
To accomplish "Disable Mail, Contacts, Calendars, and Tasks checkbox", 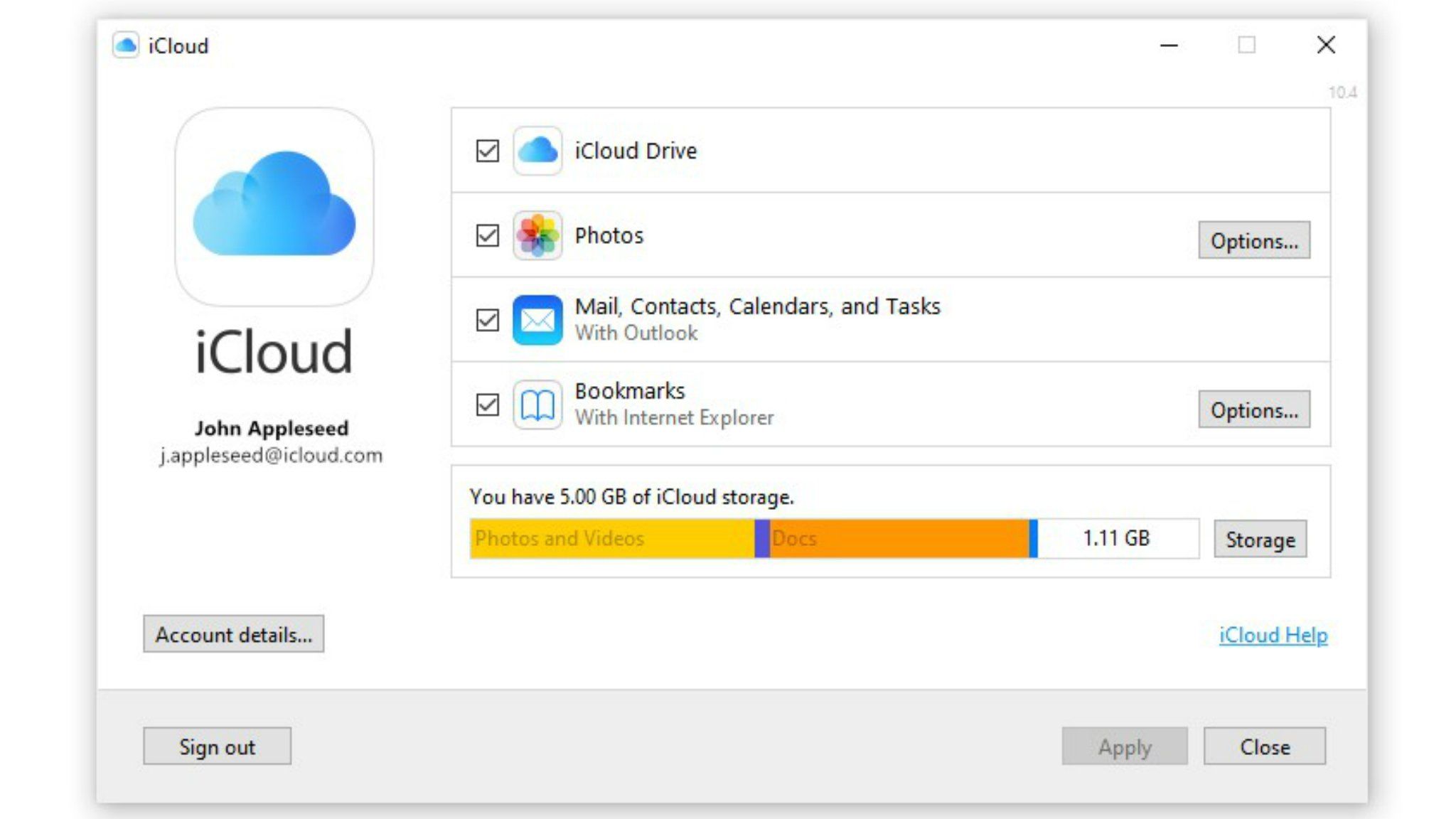I will [x=488, y=320].
